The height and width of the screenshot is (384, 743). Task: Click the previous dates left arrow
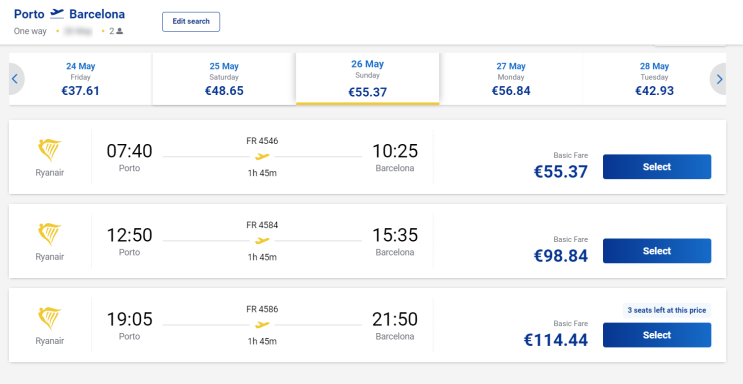(15, 79)
